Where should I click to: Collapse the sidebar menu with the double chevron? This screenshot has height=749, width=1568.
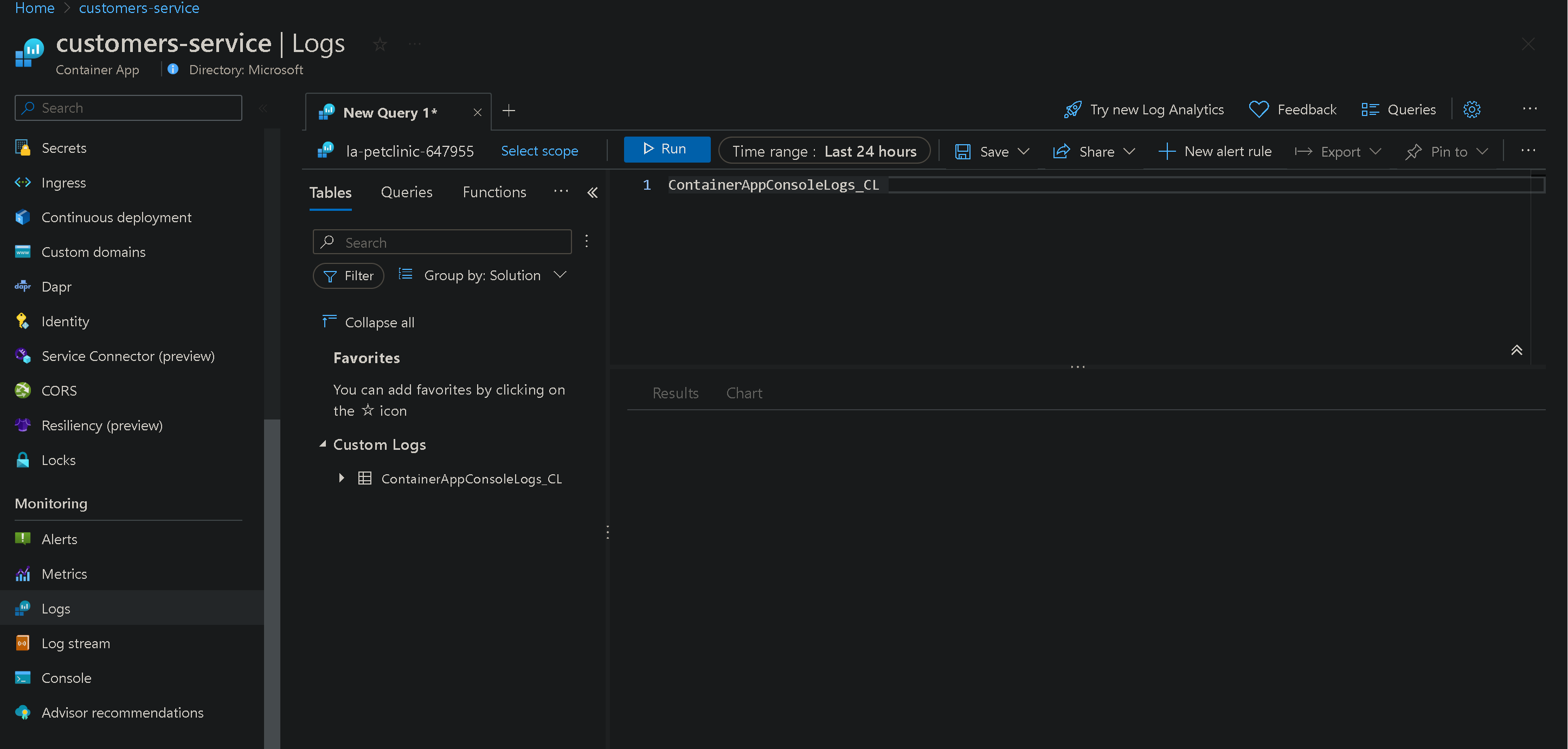click(263, 108)
